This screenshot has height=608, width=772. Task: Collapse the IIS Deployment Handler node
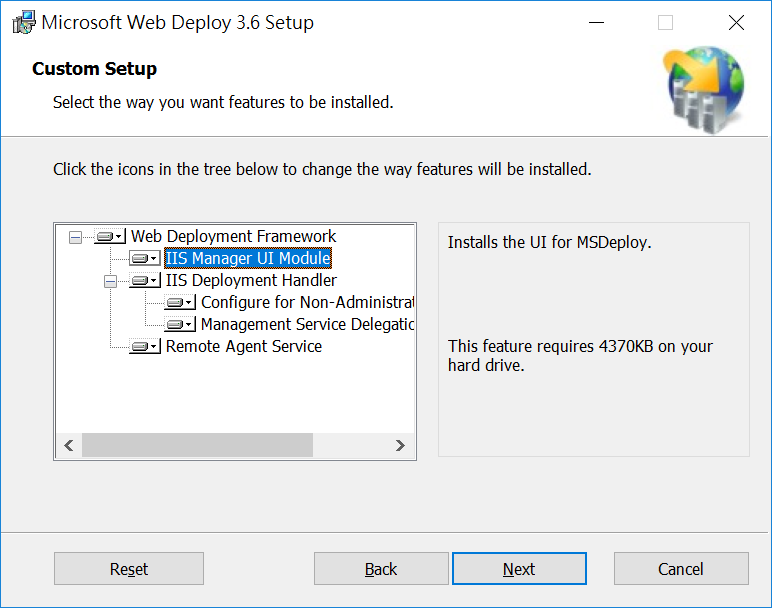[110, 282]
